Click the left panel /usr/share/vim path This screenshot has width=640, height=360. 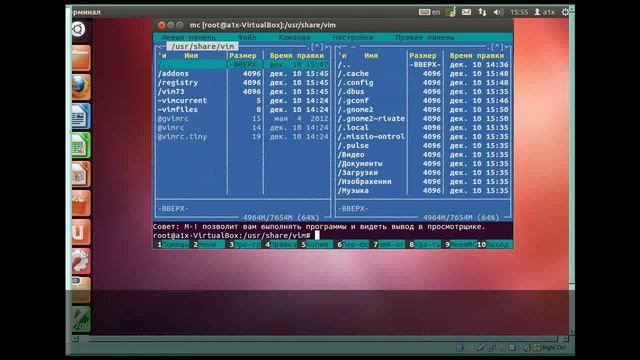click(x=202, y=47)
